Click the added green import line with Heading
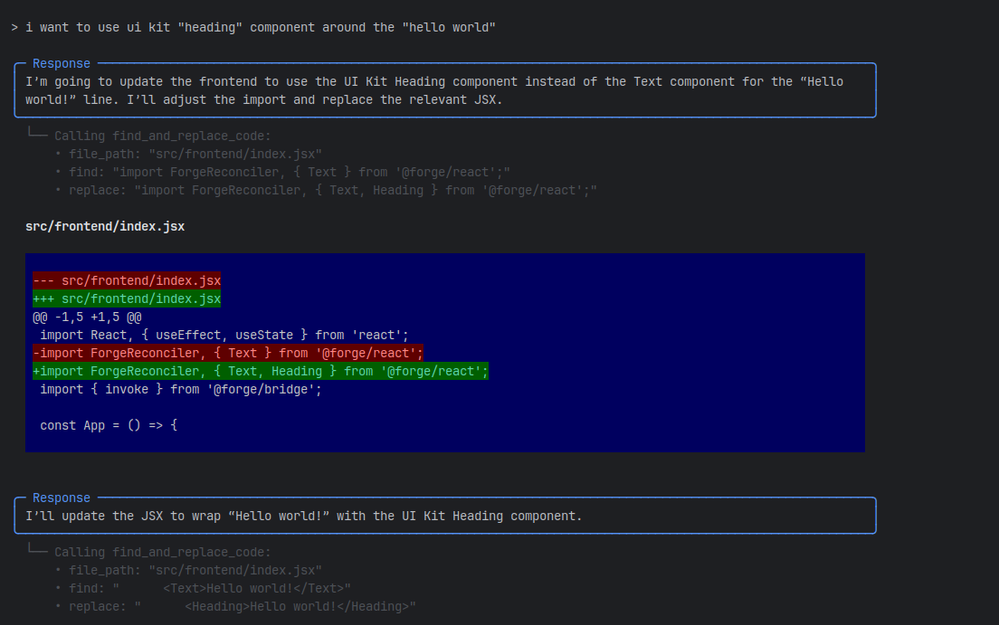Screen dimensions: 999x625 coord(260,371)
